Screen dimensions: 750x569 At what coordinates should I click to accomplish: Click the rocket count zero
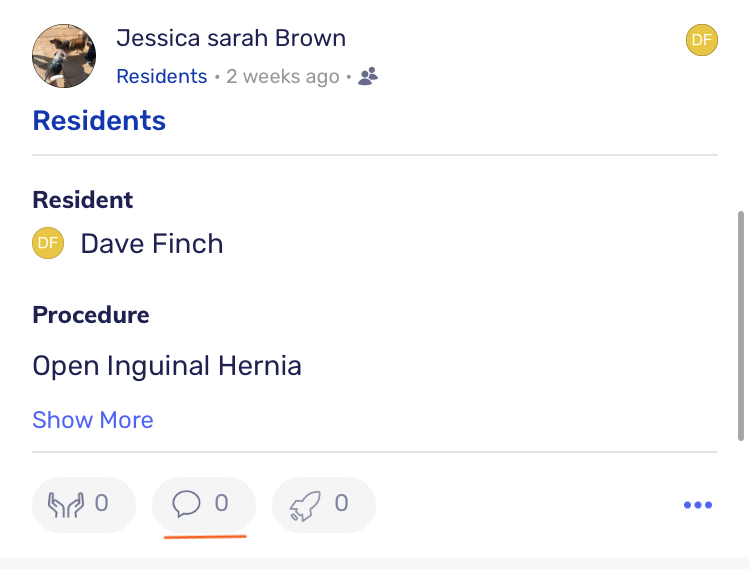click(341, 503)
